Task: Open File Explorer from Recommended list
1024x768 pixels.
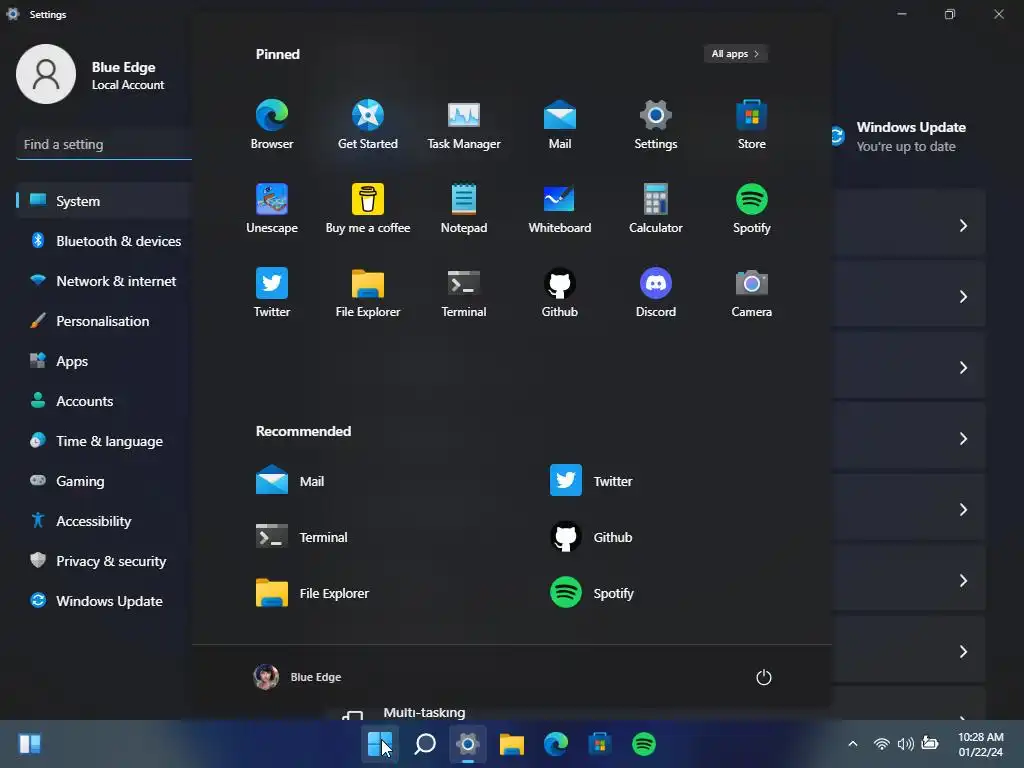Action: (x=313, y=593)
